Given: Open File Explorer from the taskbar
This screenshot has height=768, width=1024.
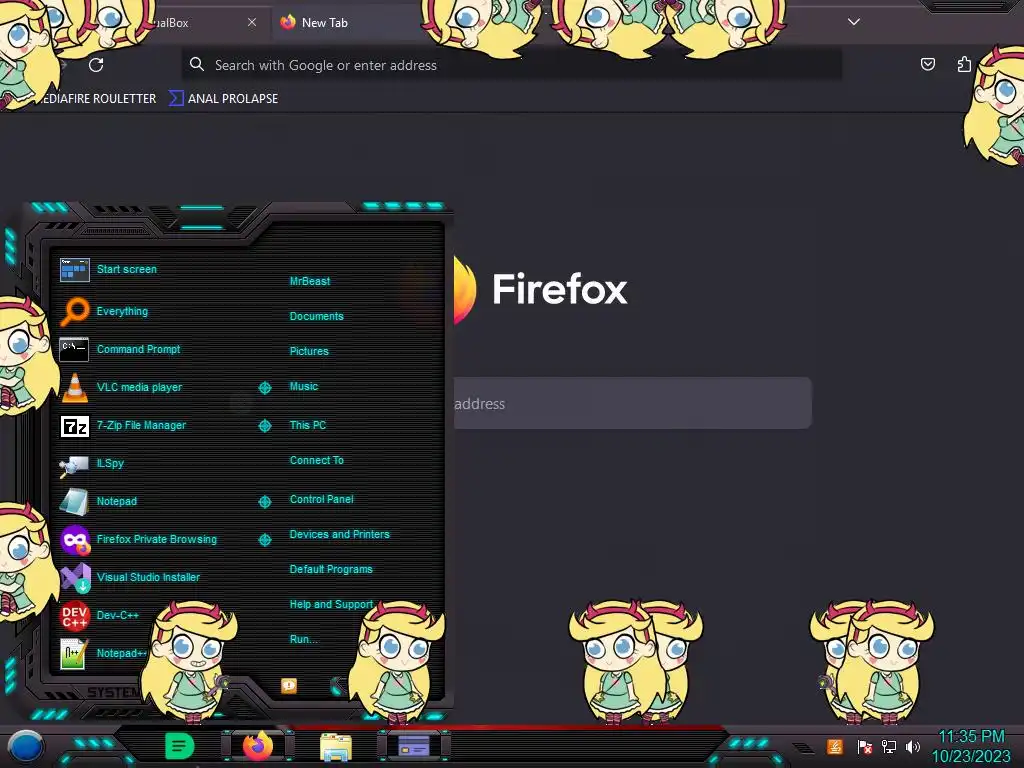Looking at the screenshot, I should 336,747.
